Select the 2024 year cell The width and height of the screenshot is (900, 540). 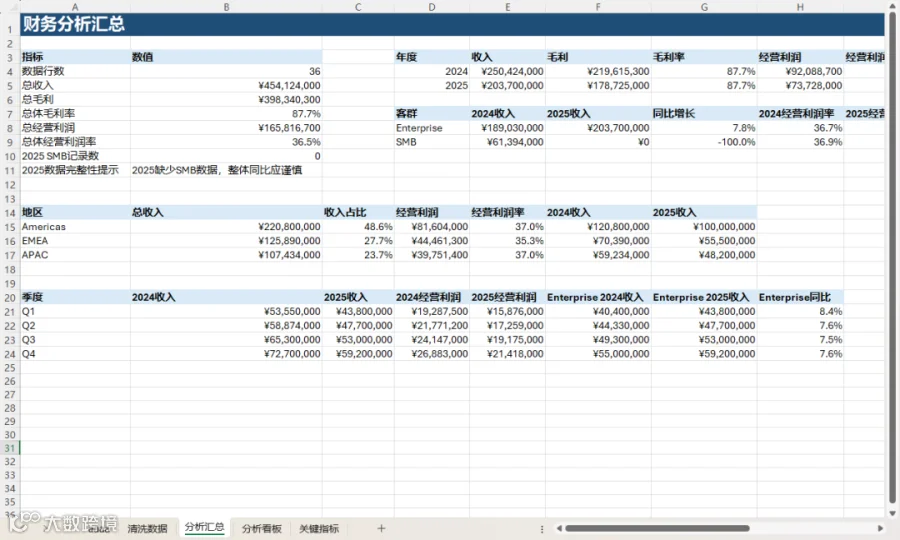coord(432,71)
